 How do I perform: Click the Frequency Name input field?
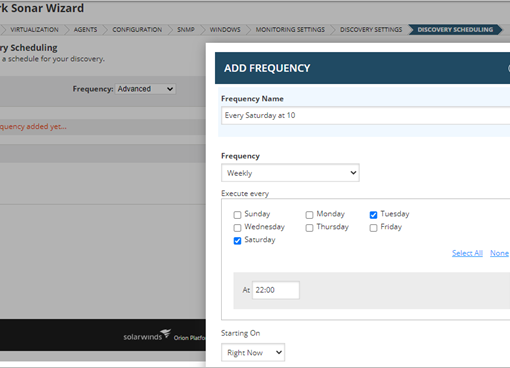(366, 116)
